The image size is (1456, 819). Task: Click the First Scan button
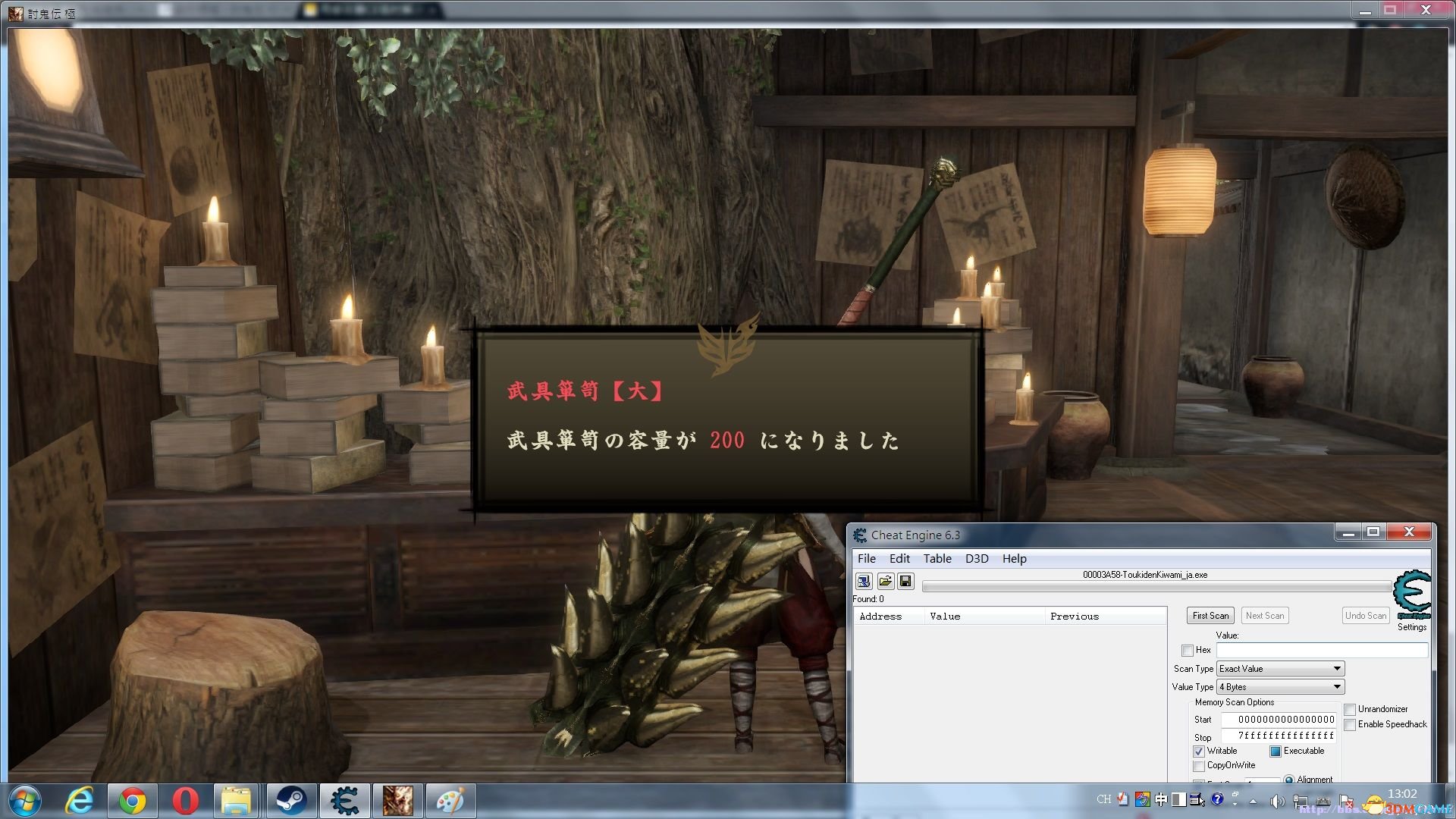point(1210,616)
